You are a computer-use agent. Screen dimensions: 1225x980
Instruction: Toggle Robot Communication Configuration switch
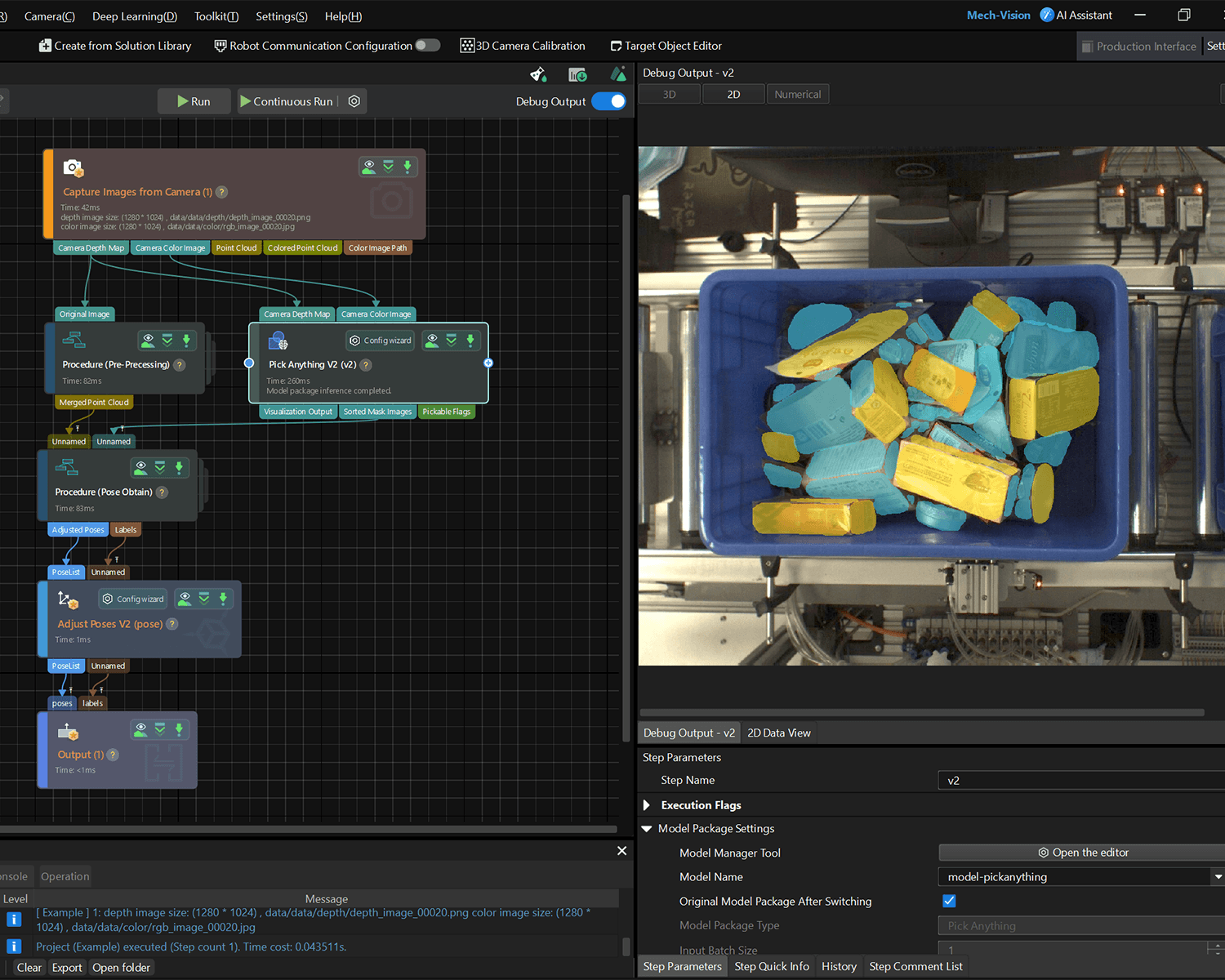[427, 46]
